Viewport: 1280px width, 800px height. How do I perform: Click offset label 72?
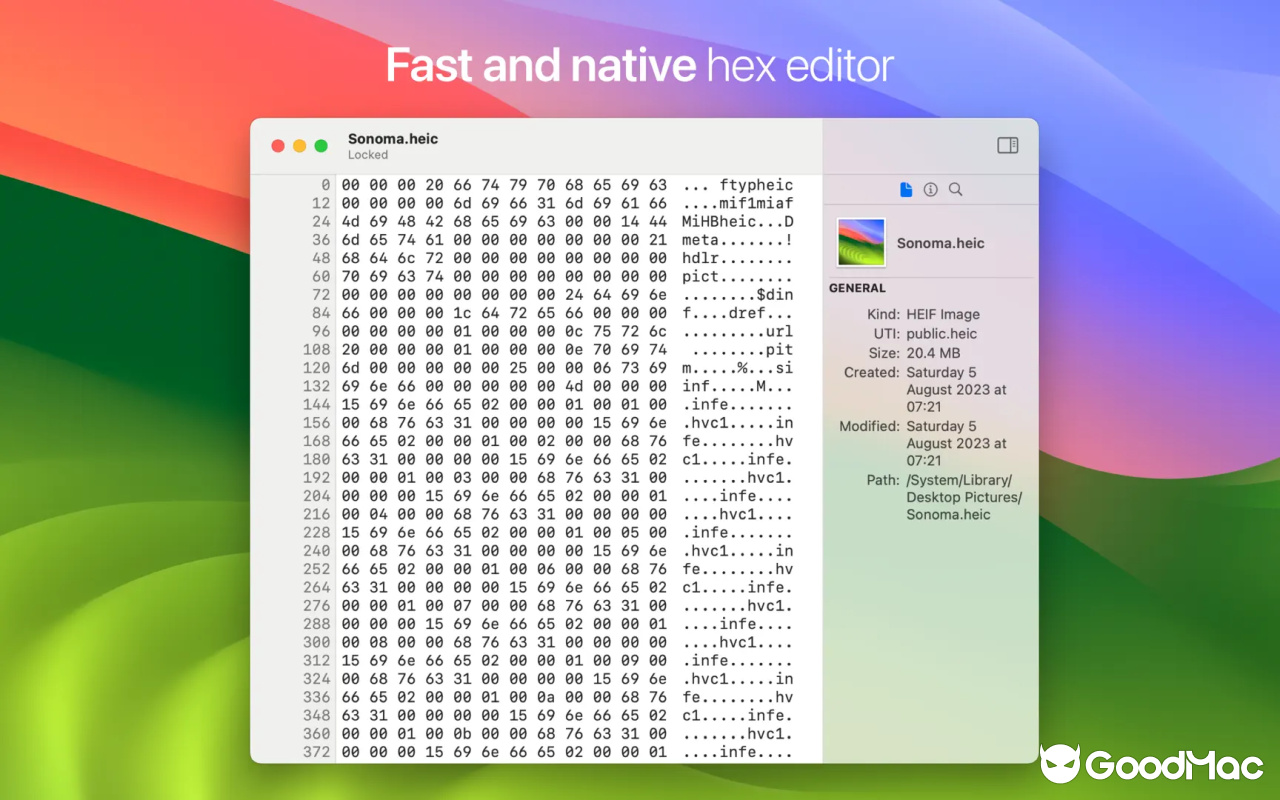click(x=321, y=295)
